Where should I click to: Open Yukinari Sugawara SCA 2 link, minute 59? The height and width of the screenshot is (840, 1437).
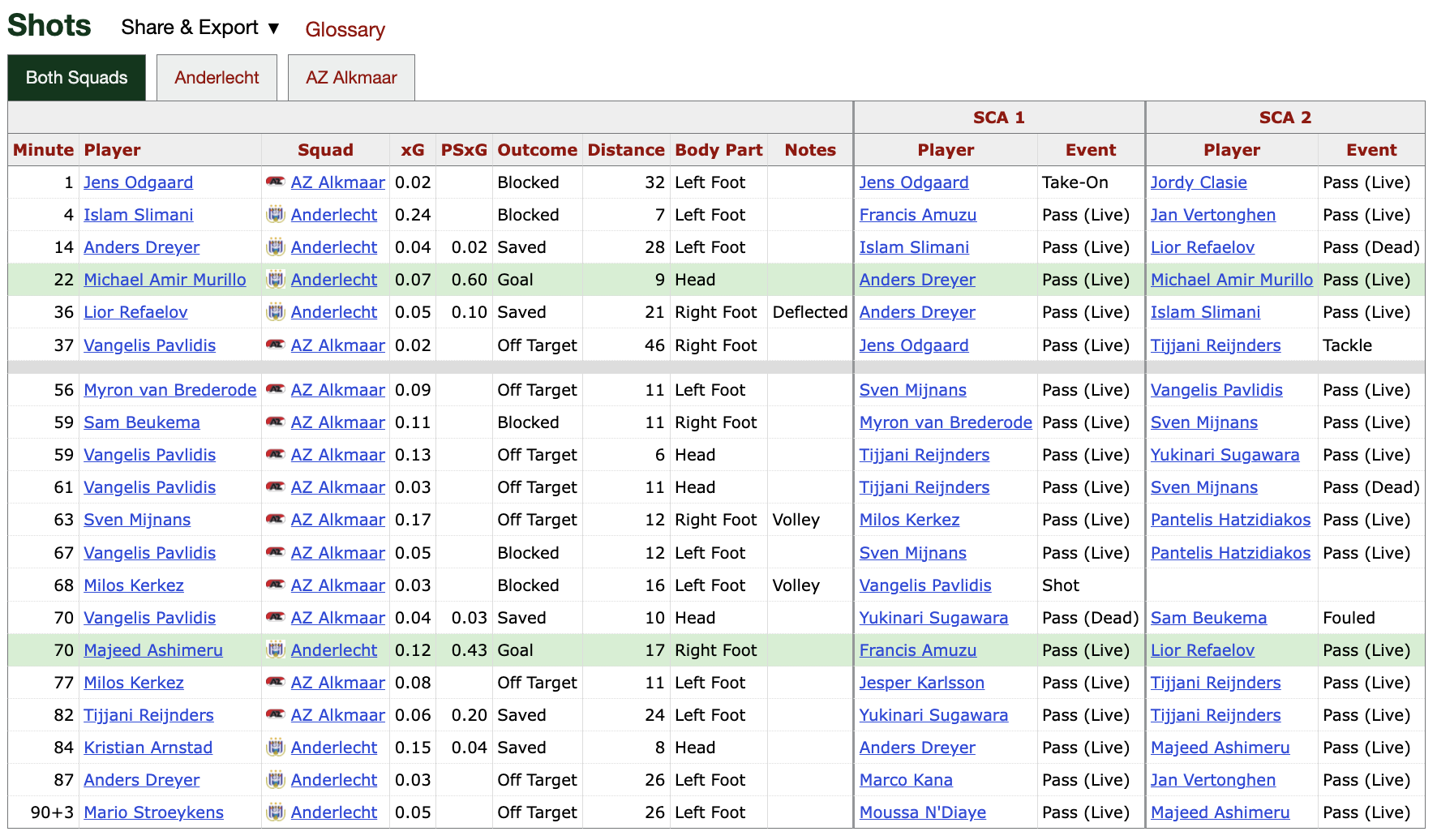point(1225,455)
